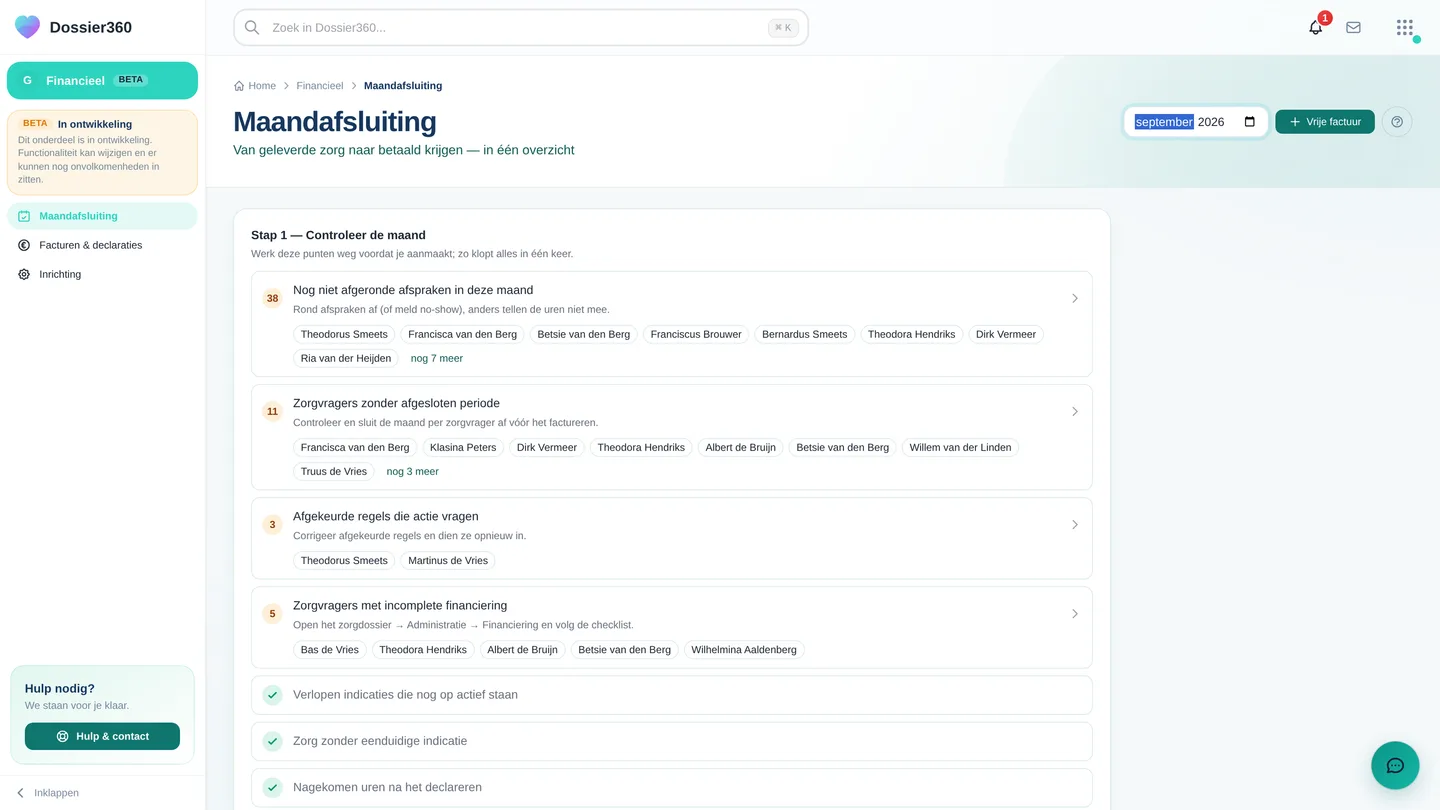Click the help question mark icon
Image resolution: width=1440 pixels, height=810 pixels.
1397,122
